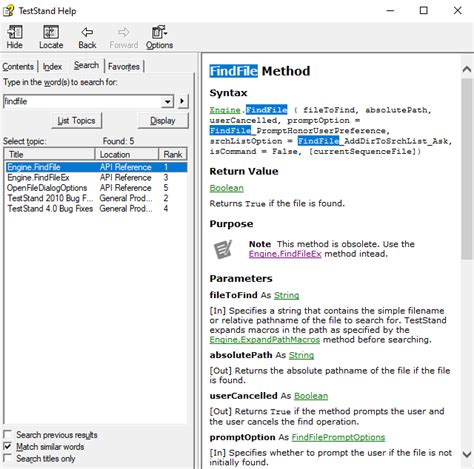Open the search operators arrow button
Screen dimensions: 474x469
coord(182,101)
